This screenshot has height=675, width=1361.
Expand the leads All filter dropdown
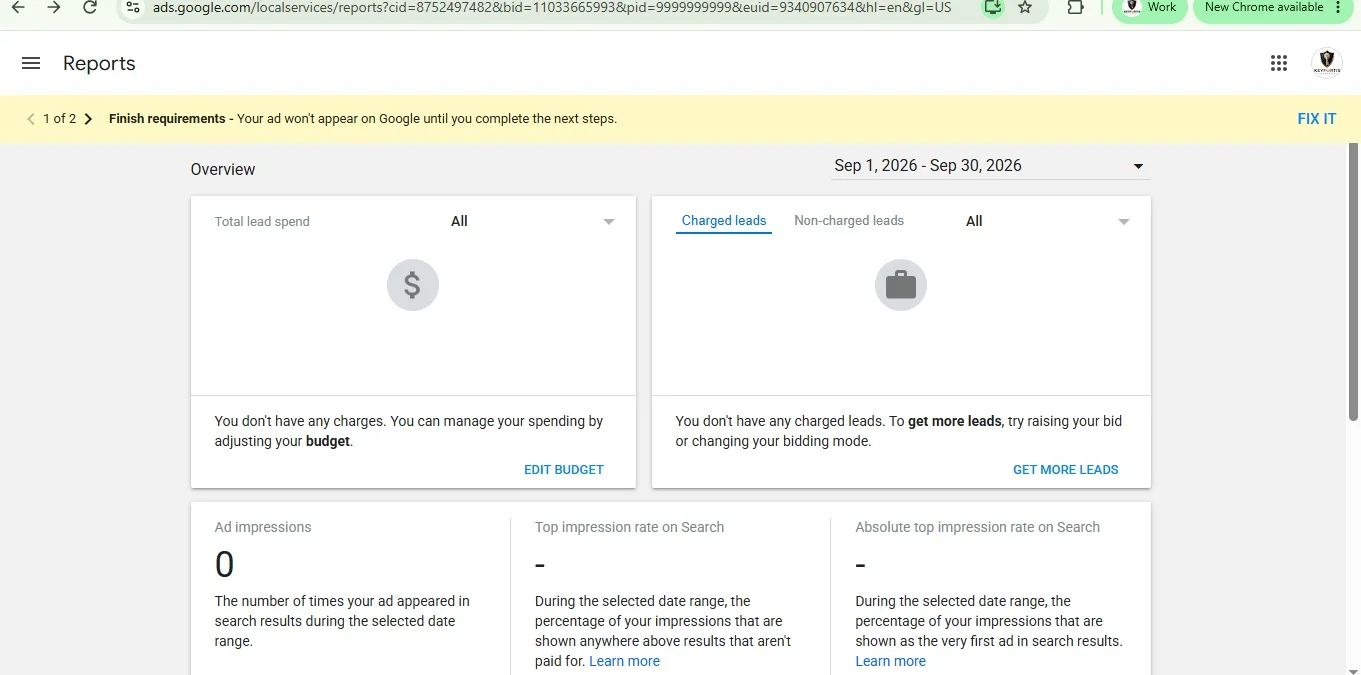pyautogui.click(x=1047, y=221)
